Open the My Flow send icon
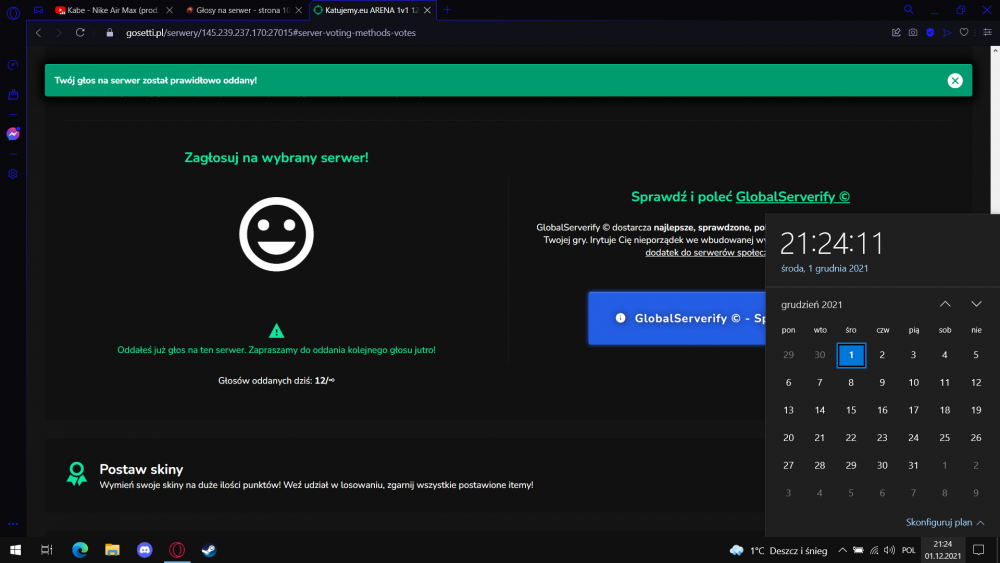This screenshot has width=1000, height=563. coord(947,33)
